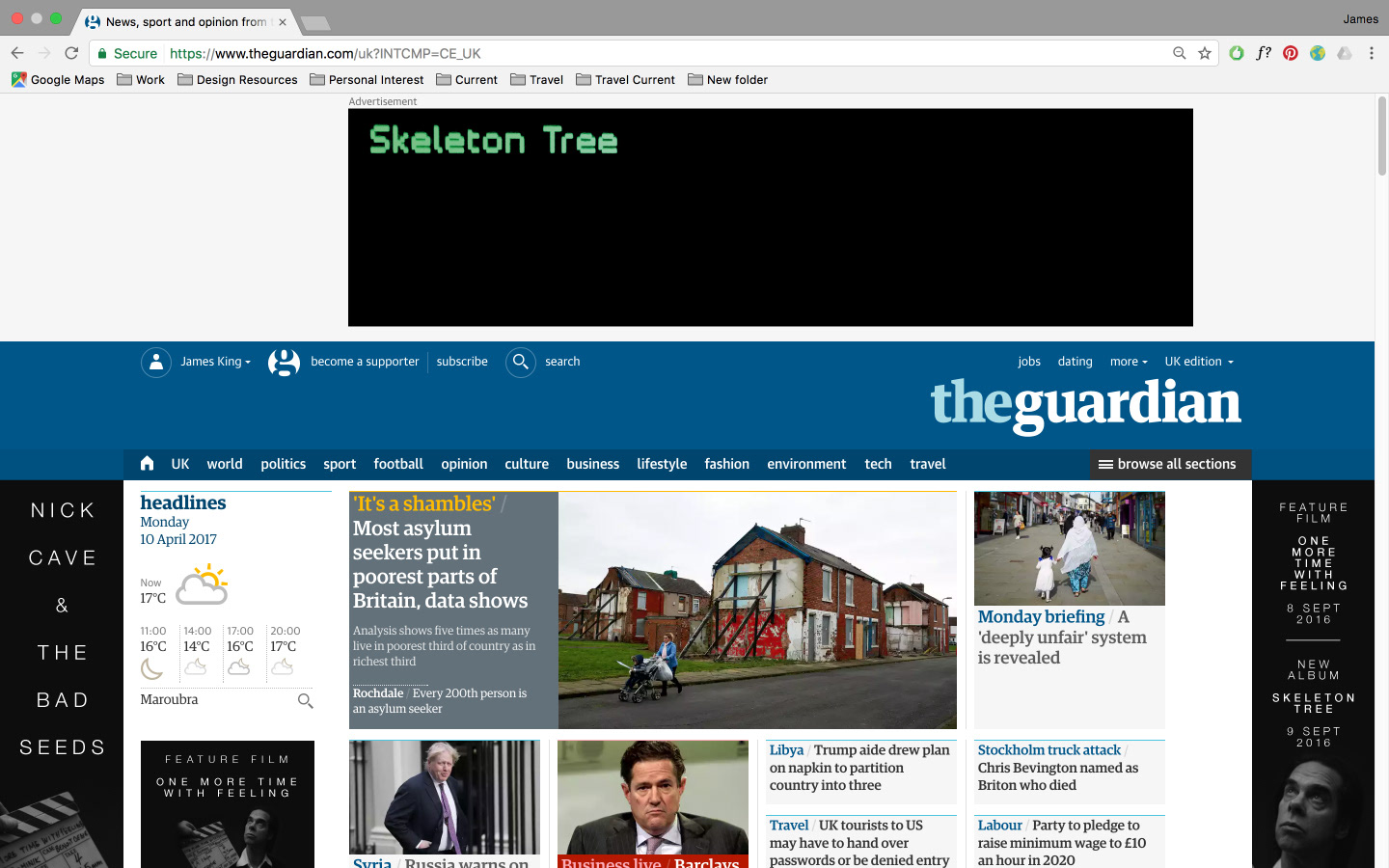Go to the home icon in navigation bar
Screen dimensions: 1389x868
(147, 463)
